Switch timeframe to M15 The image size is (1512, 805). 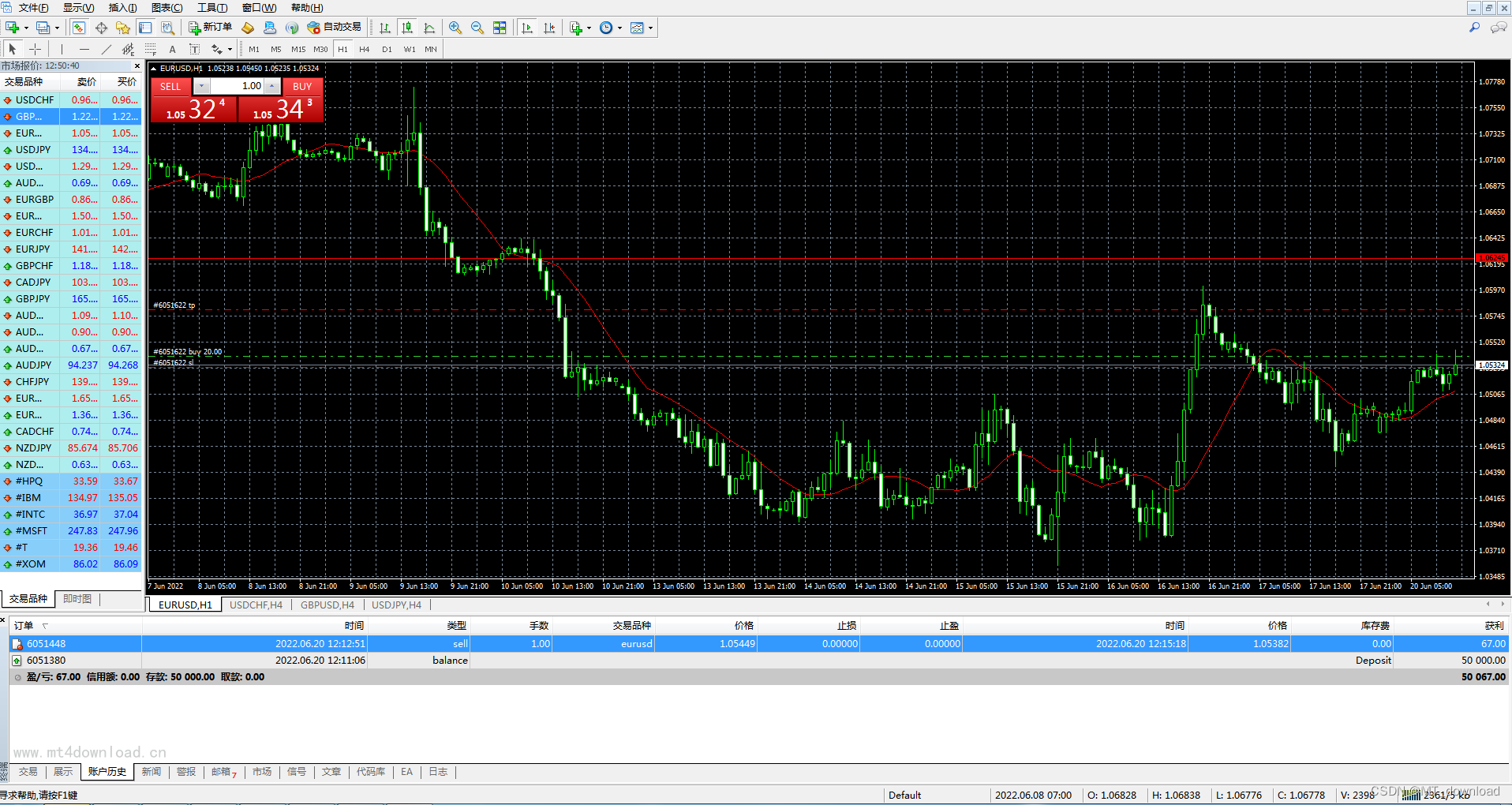click(x=298, y=49)
